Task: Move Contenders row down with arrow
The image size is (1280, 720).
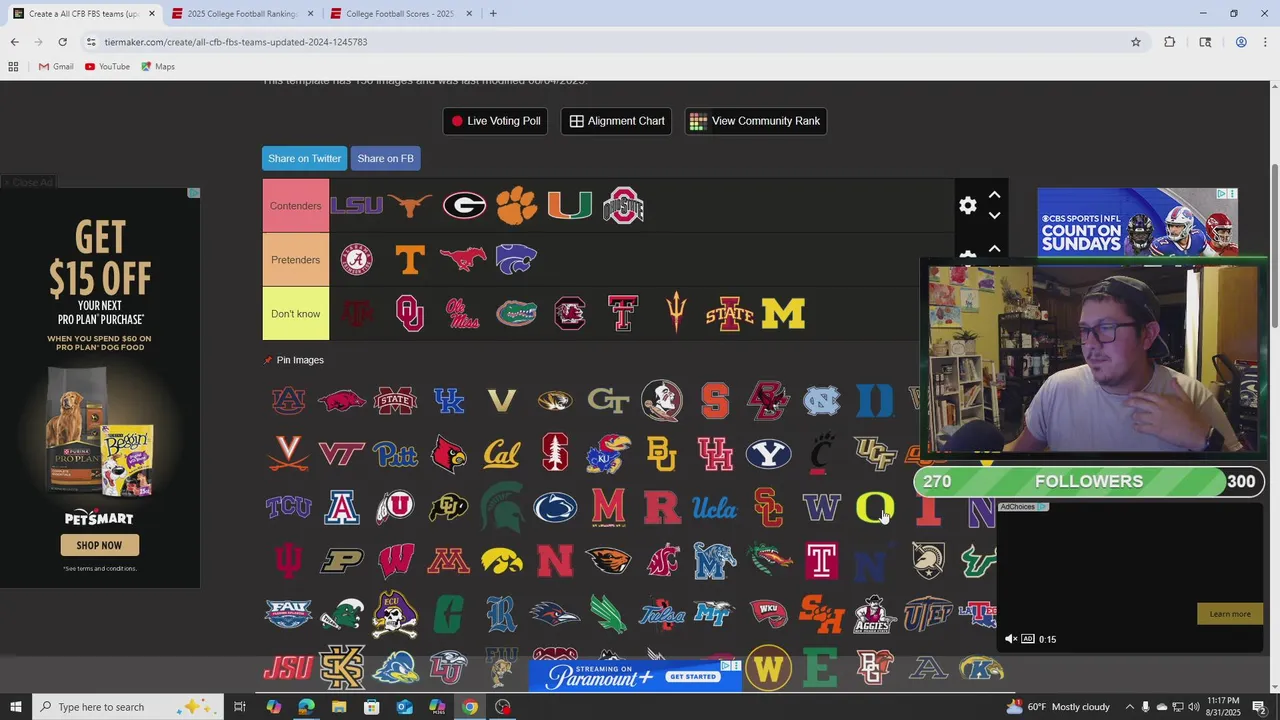Action: coord(994,215)
